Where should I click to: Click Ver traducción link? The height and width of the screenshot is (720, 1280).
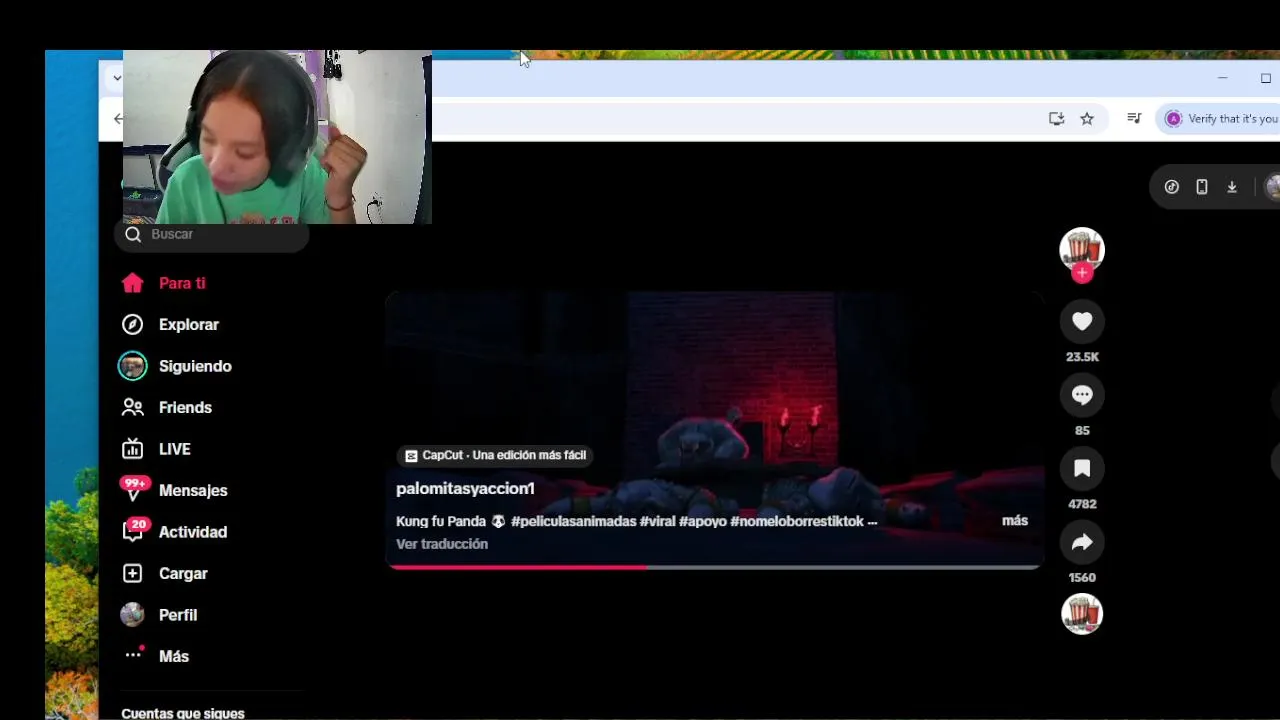point(442,544)
